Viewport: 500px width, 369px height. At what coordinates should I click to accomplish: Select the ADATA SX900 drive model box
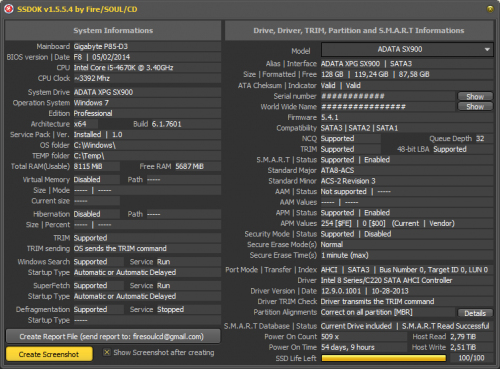407,49
